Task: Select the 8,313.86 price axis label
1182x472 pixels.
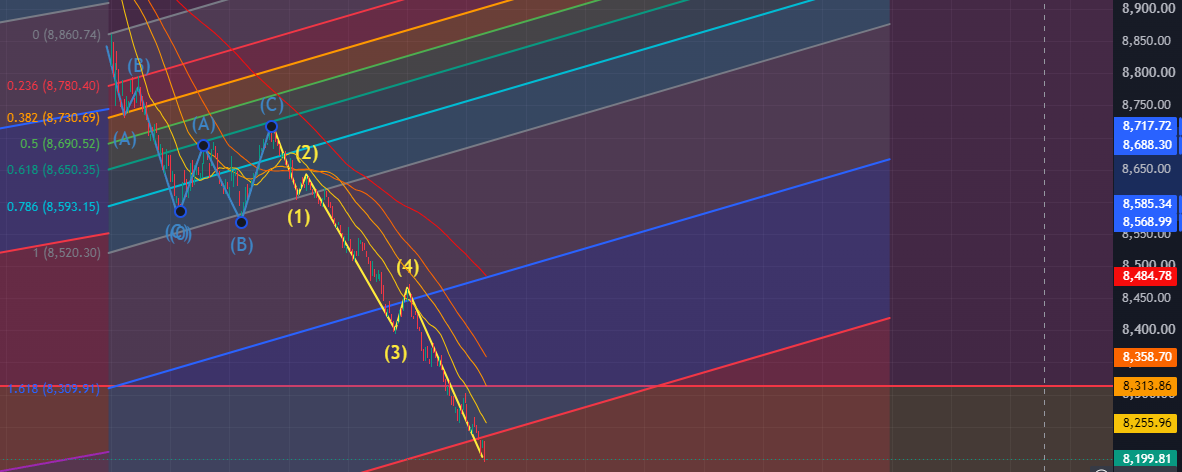Action: point(1146,386)
